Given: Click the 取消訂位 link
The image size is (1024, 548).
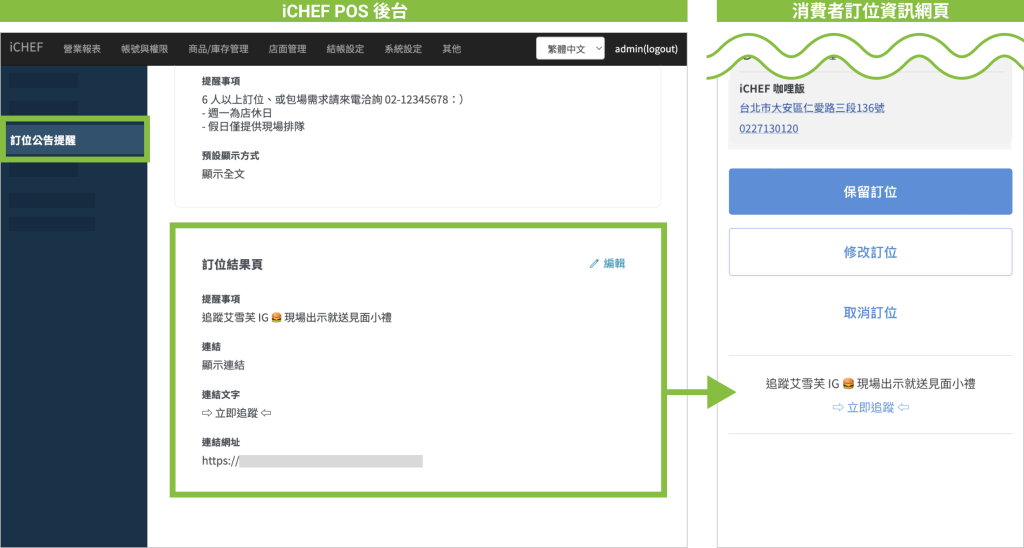Looking at the screenshot, I should [870, 313].
